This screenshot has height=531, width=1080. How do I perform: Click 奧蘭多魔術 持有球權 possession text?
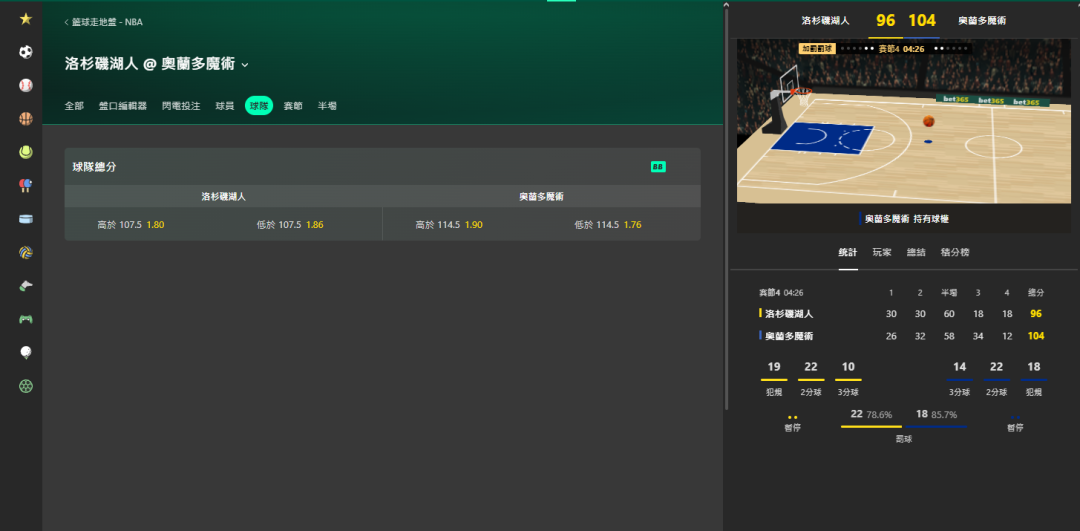(x=906, y=219)
